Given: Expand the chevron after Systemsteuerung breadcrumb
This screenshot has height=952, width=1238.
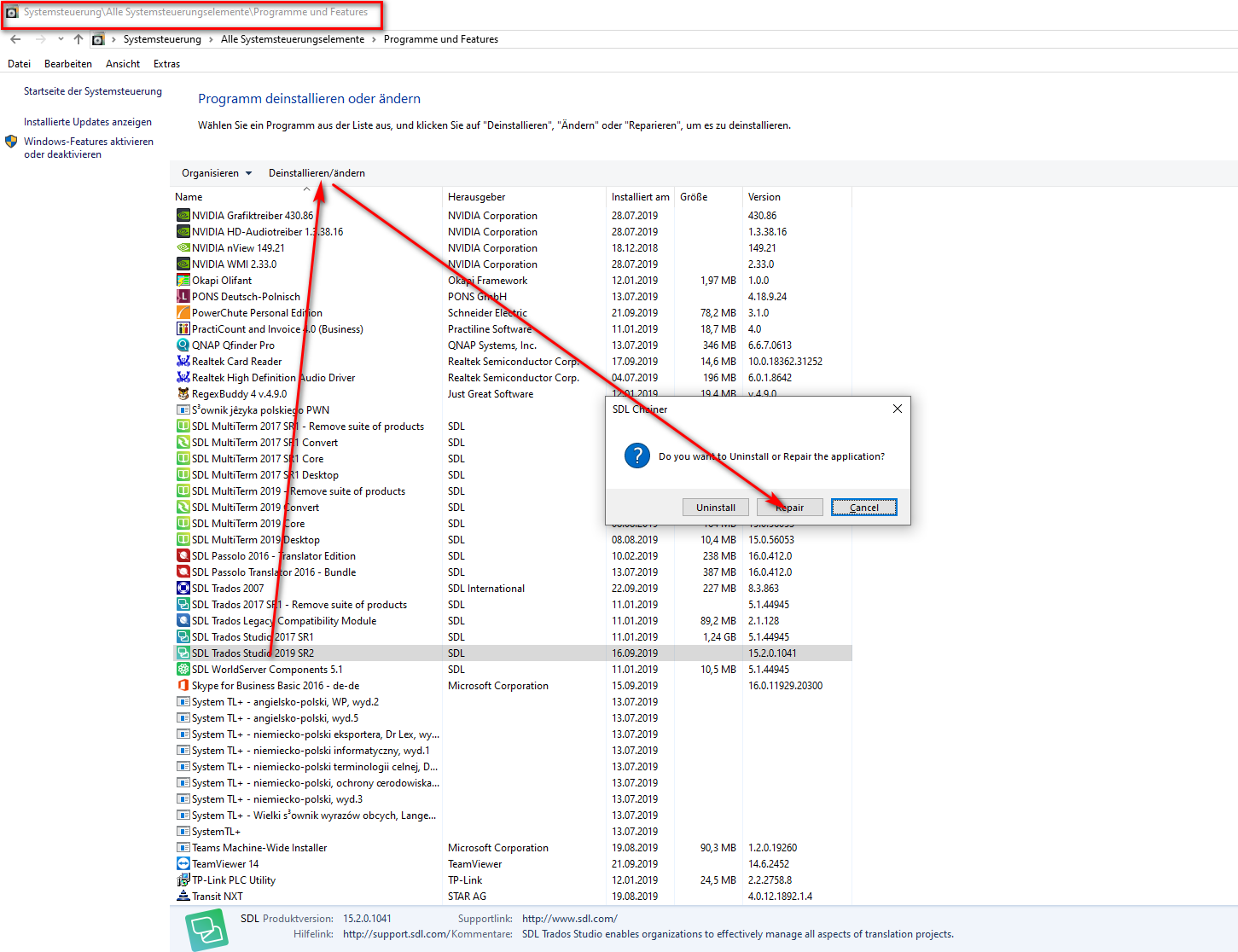Looking at the screenshot, I should 211,39.
